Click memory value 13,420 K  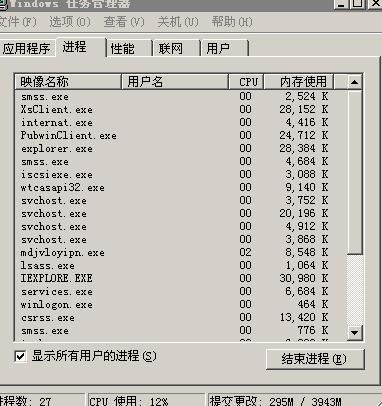[304, 317]
